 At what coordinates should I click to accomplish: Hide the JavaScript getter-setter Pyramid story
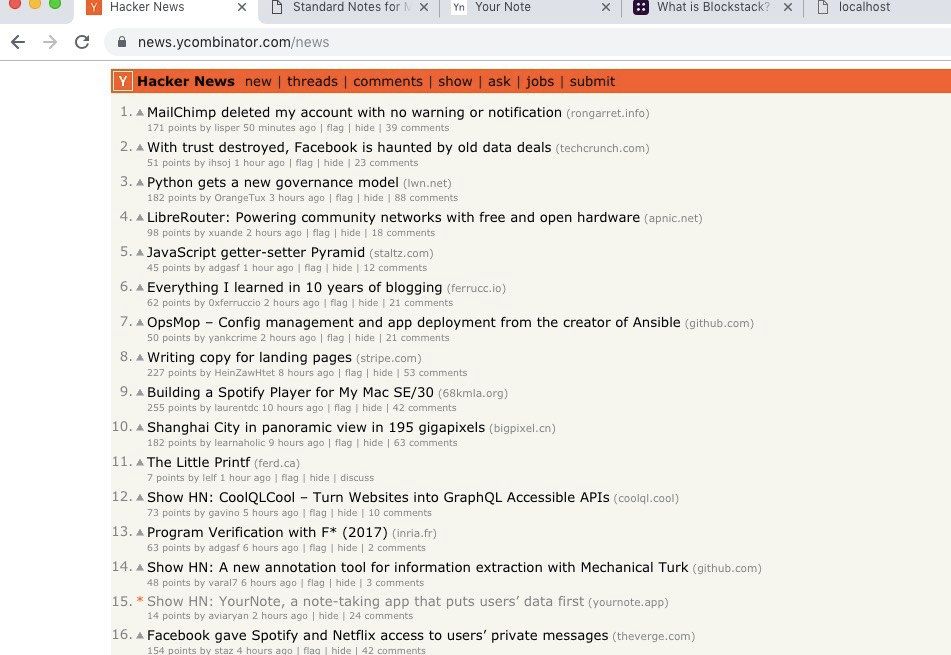[342, 268]
